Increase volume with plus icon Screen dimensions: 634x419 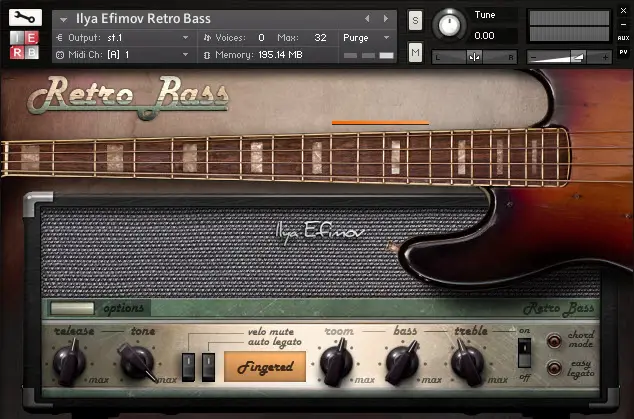[x=605, y=58]
